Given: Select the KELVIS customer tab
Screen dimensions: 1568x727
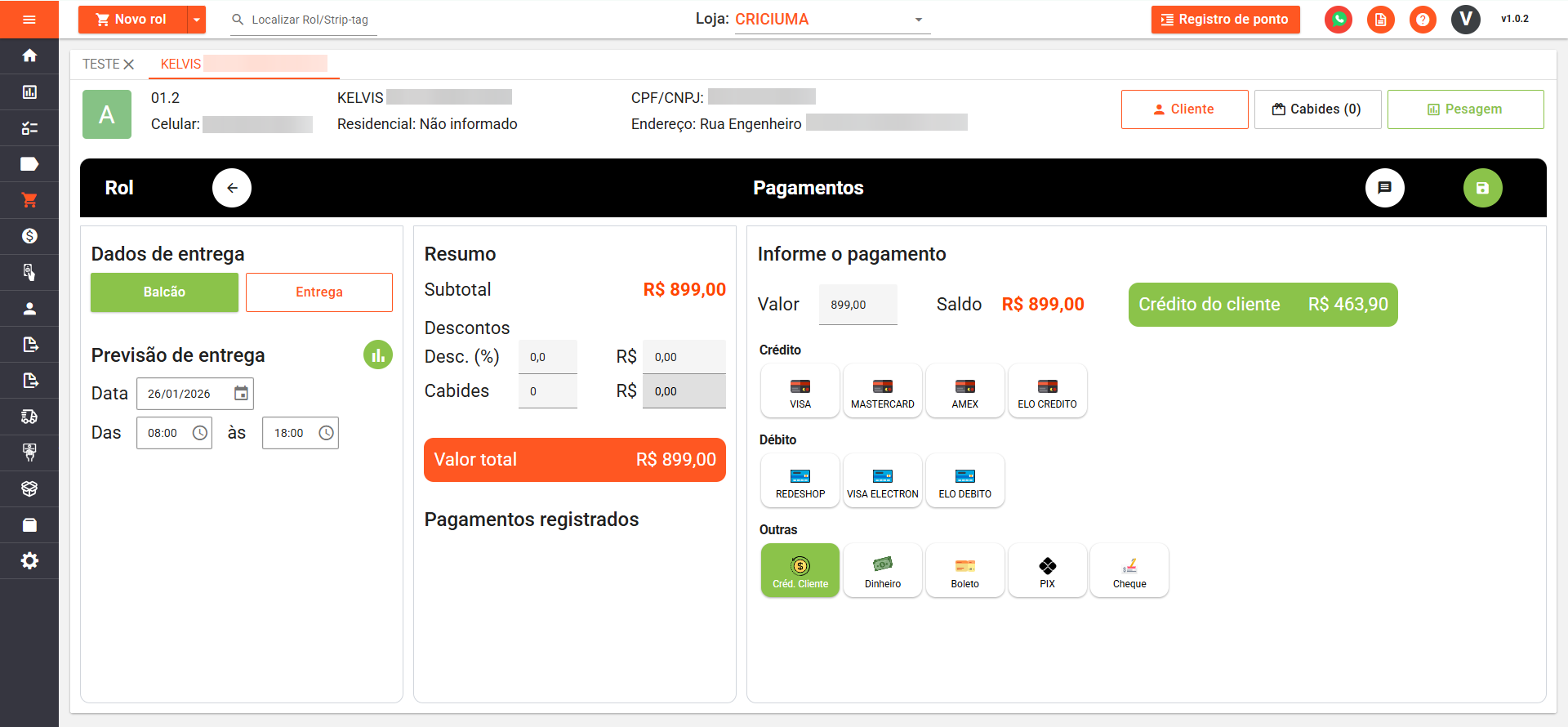Looking at the screenshot, I should [180, 64].
